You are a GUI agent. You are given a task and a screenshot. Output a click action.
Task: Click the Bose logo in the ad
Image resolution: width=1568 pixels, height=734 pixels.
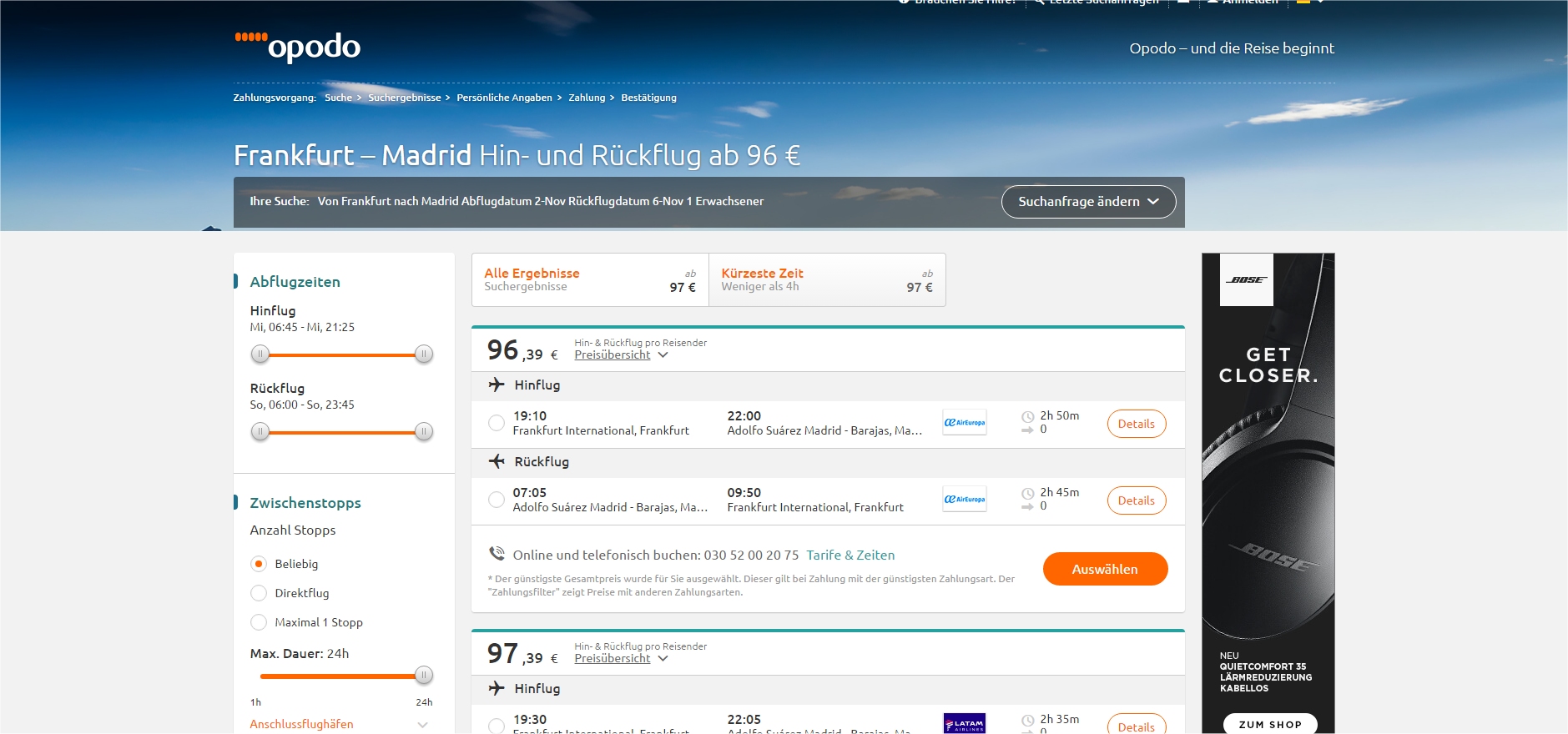pyautogui.click(x=1246, y=279)
